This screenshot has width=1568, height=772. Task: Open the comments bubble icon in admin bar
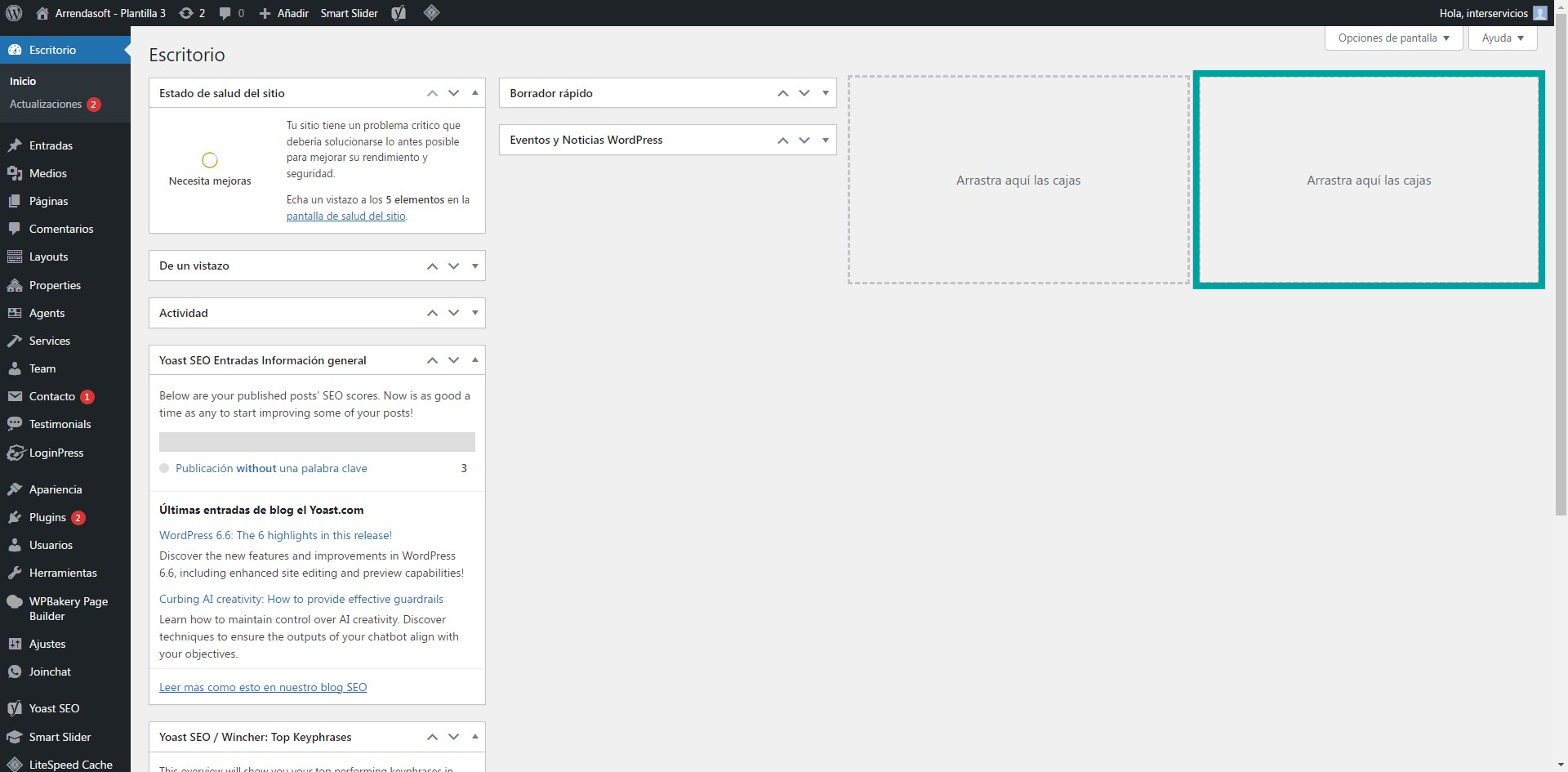[225, 13]
